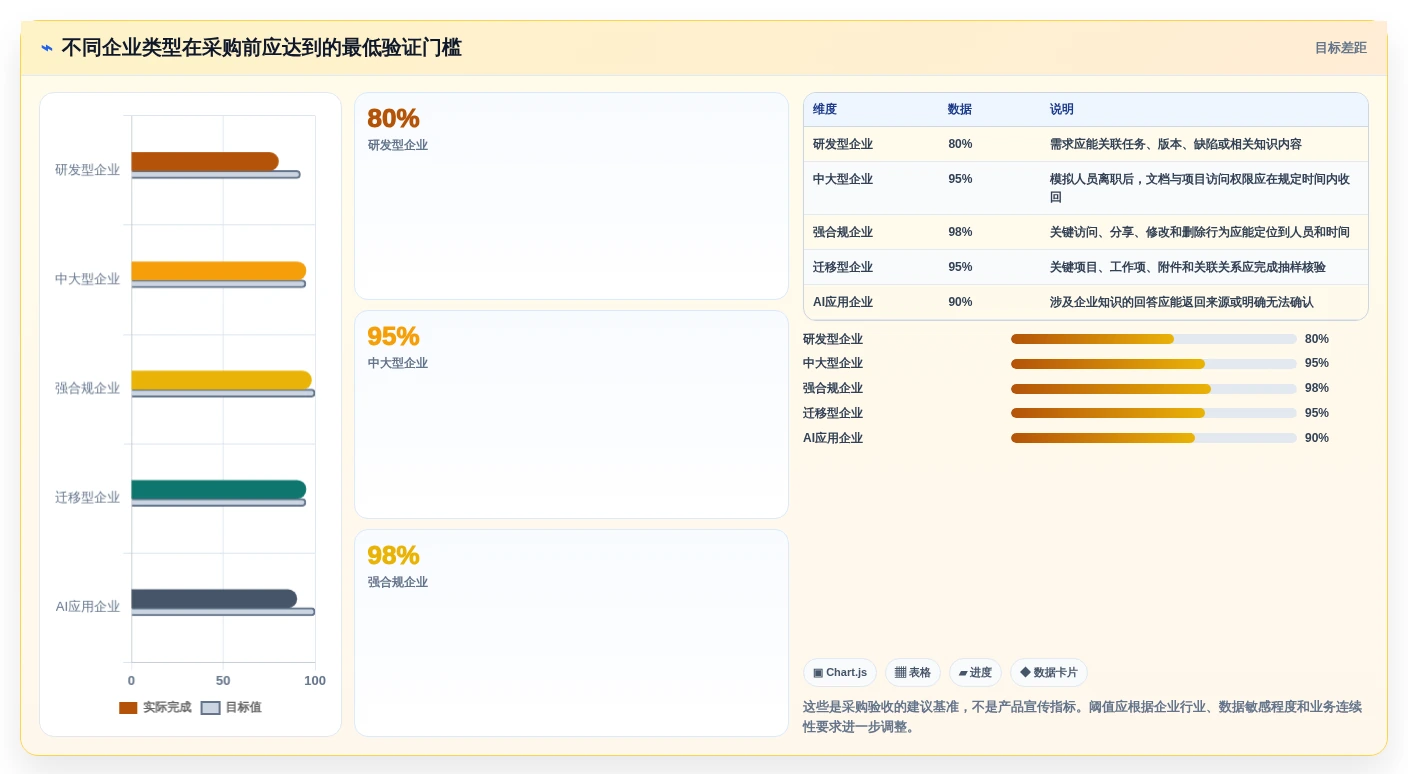Click the footnote text about 采购验收的建议基准
This screenshot has width=1408, height=774.
click(x=1083, y=717)
